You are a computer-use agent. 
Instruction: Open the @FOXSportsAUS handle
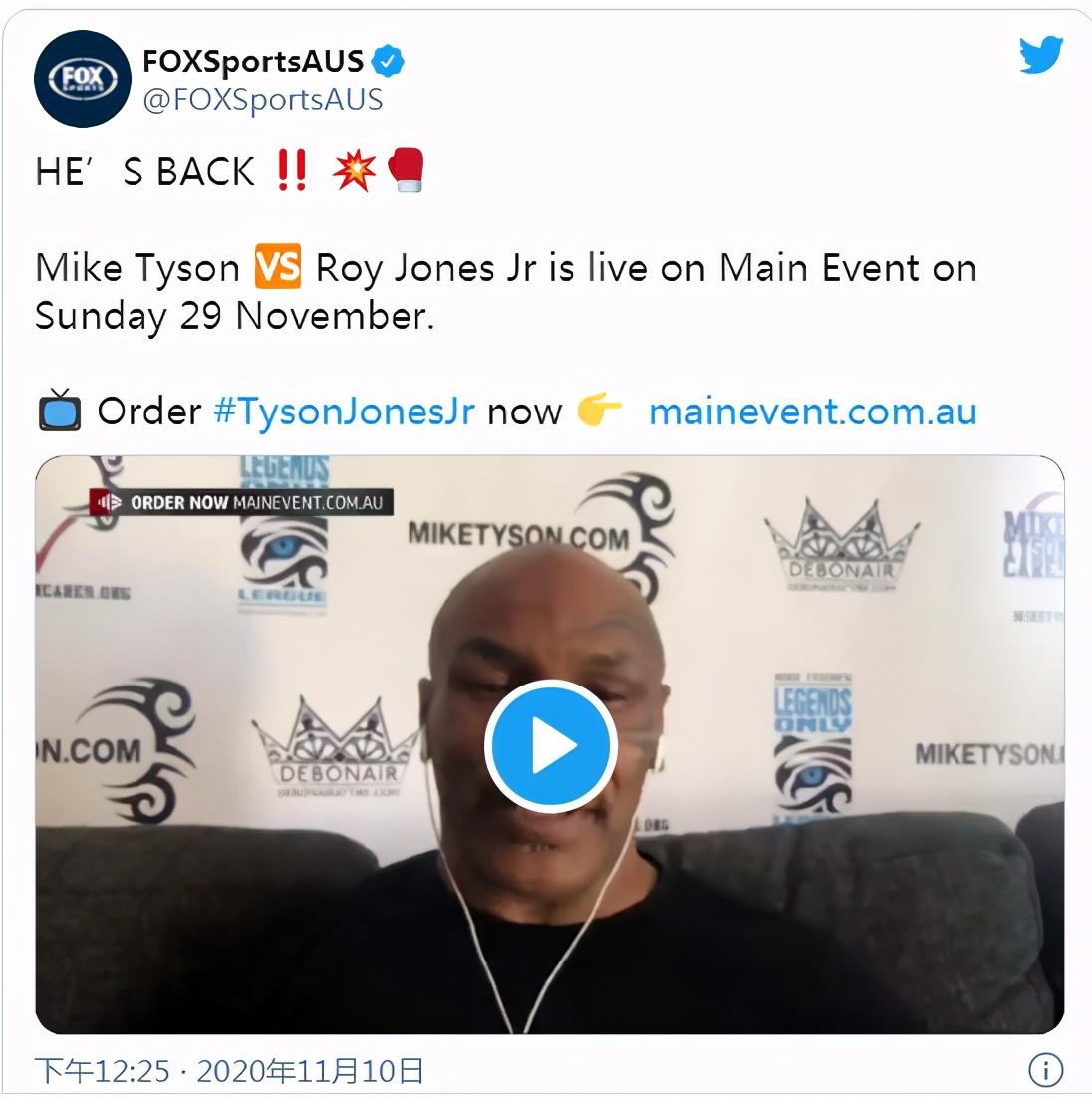(x=263, y=100)
